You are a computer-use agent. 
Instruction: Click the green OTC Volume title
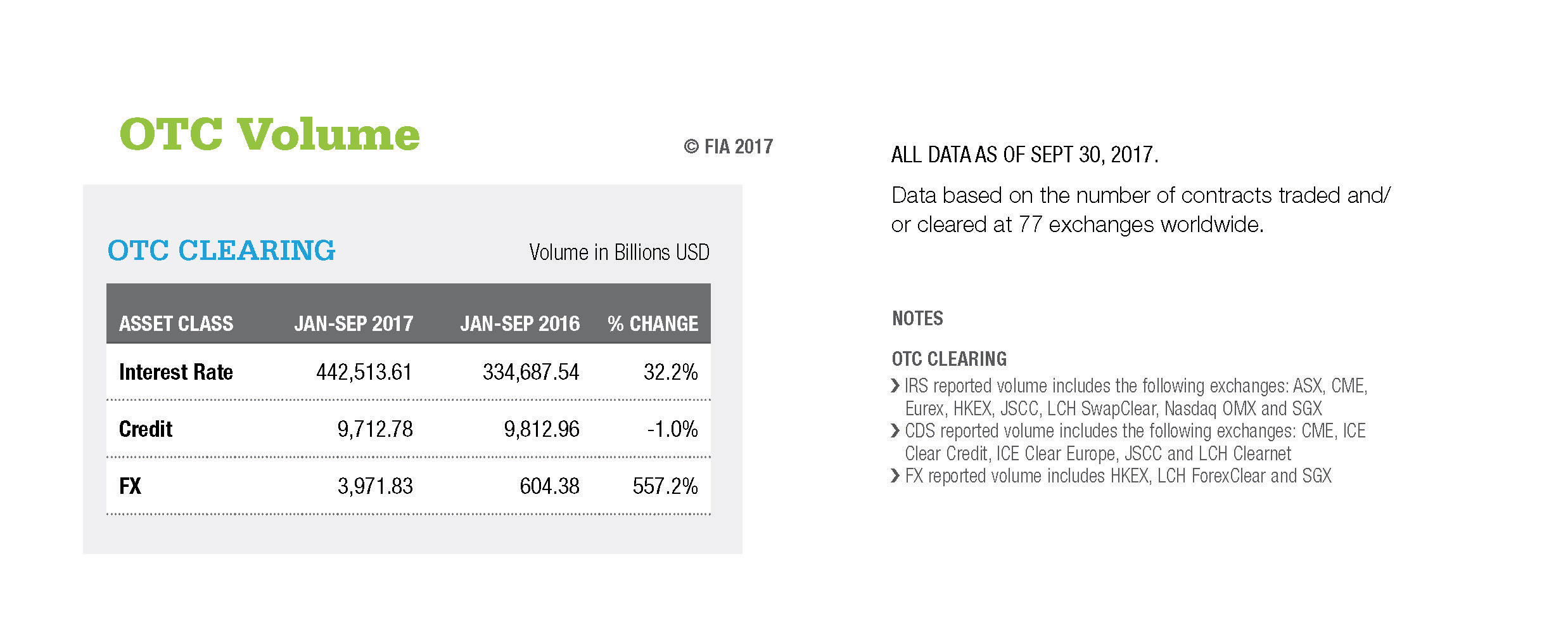[269, 134]
